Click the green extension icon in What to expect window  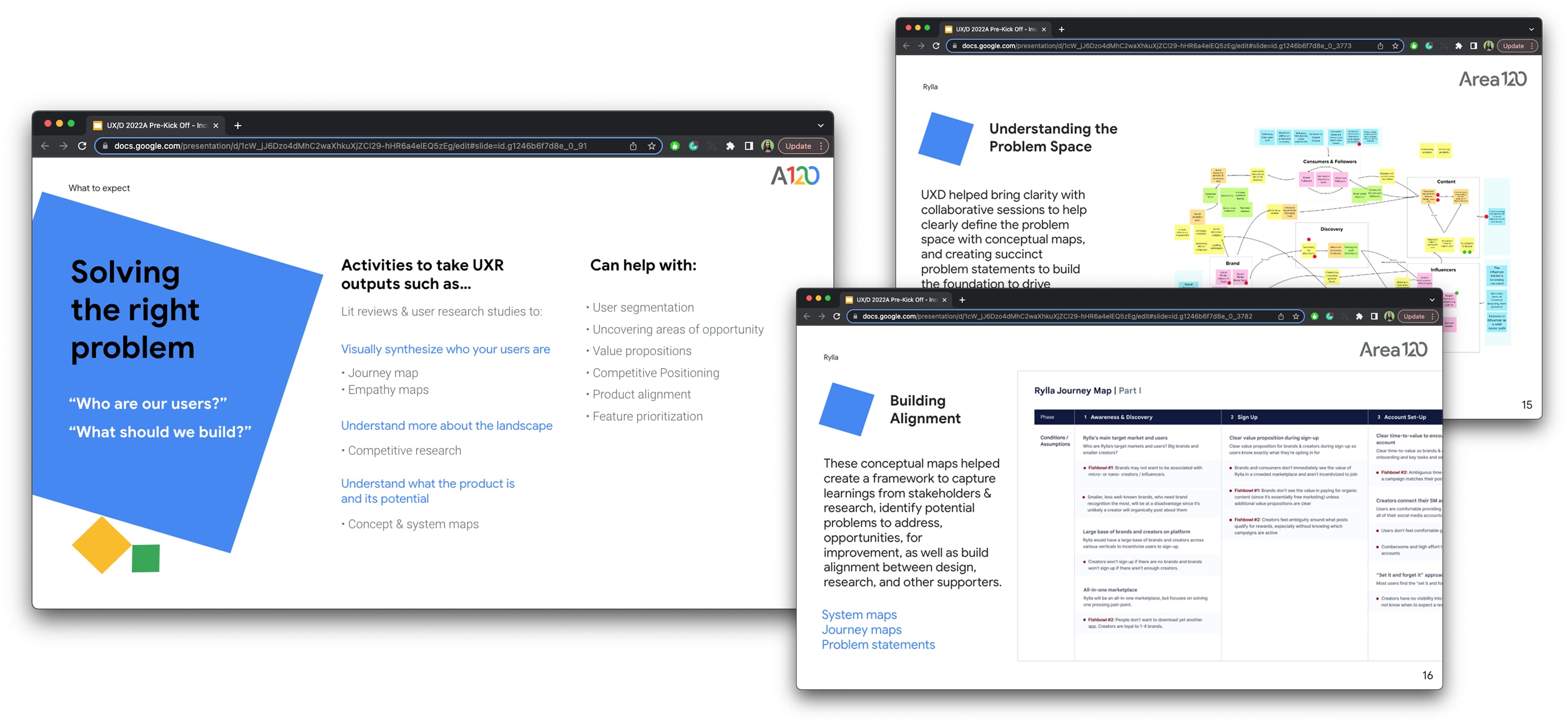click(x=674, y=146)
